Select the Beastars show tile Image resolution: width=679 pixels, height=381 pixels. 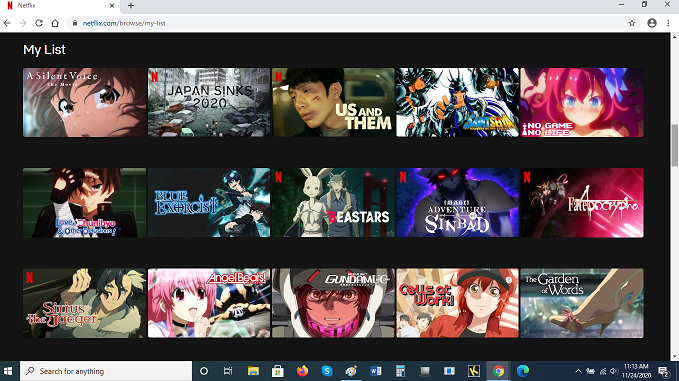[x=333, y=203]
